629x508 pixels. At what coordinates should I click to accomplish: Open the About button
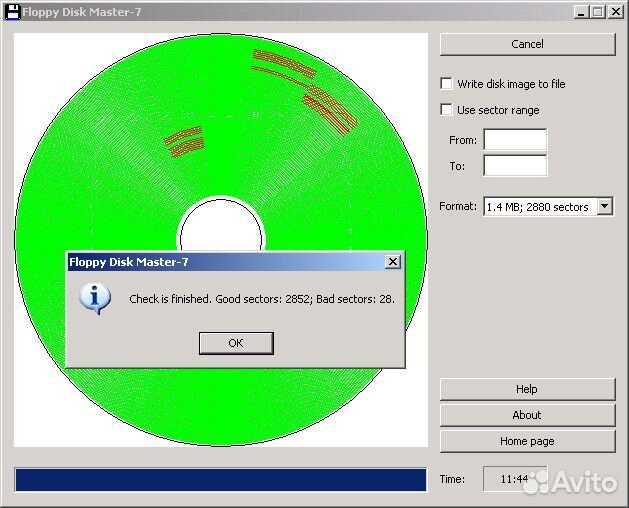tap(527, 415)
